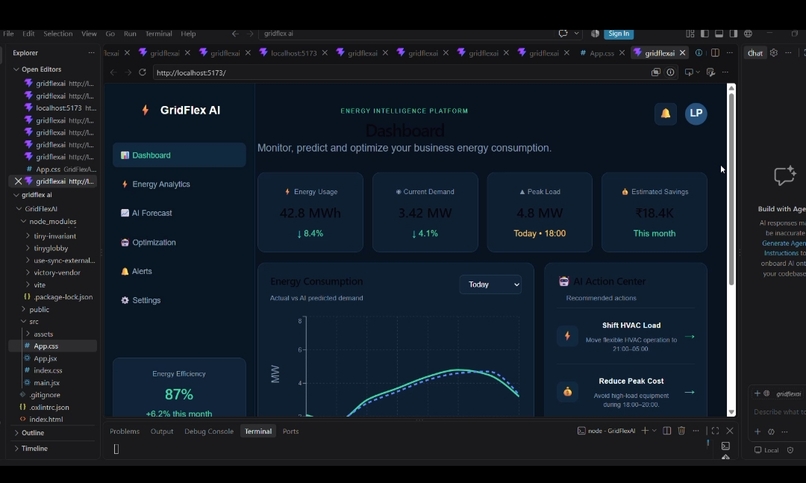Image resolution: width=806 pixels, height=483 pixels.
Task: Maximize the terminal panel size
Action: [x=715, y=431]
